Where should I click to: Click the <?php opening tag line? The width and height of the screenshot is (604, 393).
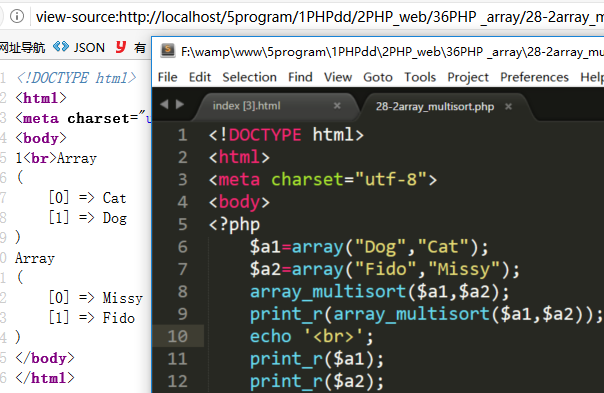click(234, 225)
